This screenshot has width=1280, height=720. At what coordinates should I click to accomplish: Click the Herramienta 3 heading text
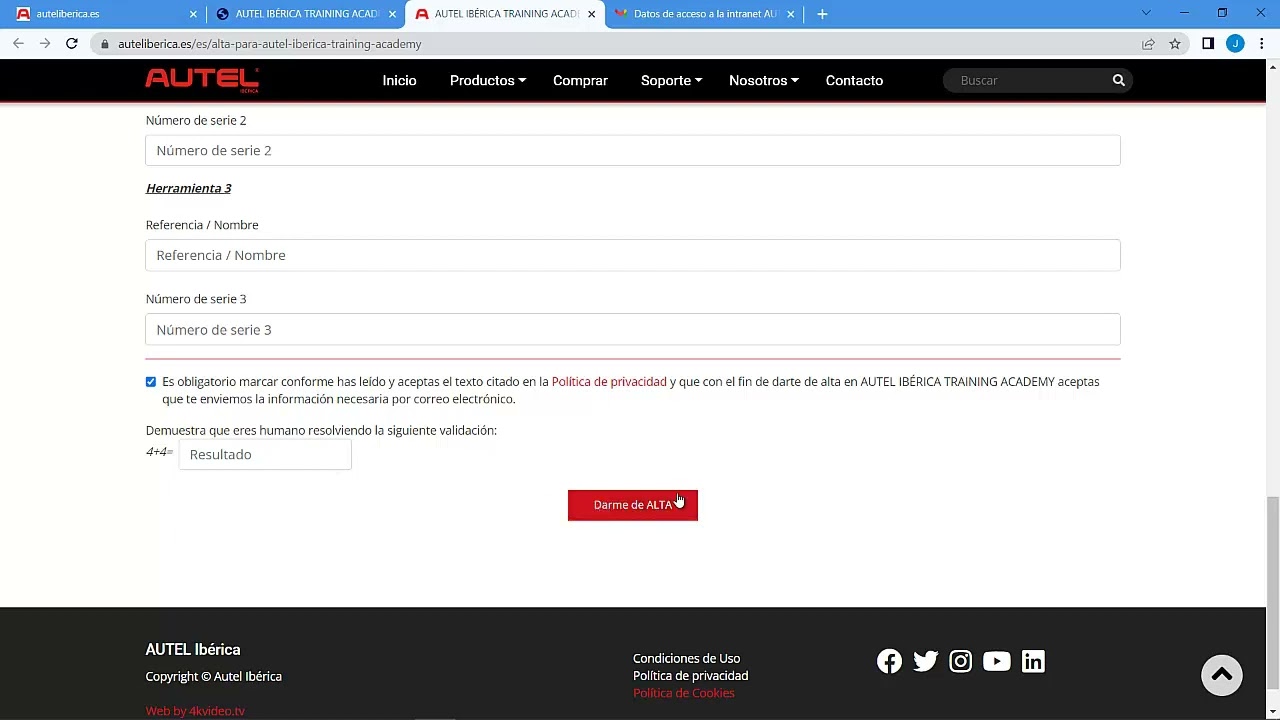pos(188,188)
